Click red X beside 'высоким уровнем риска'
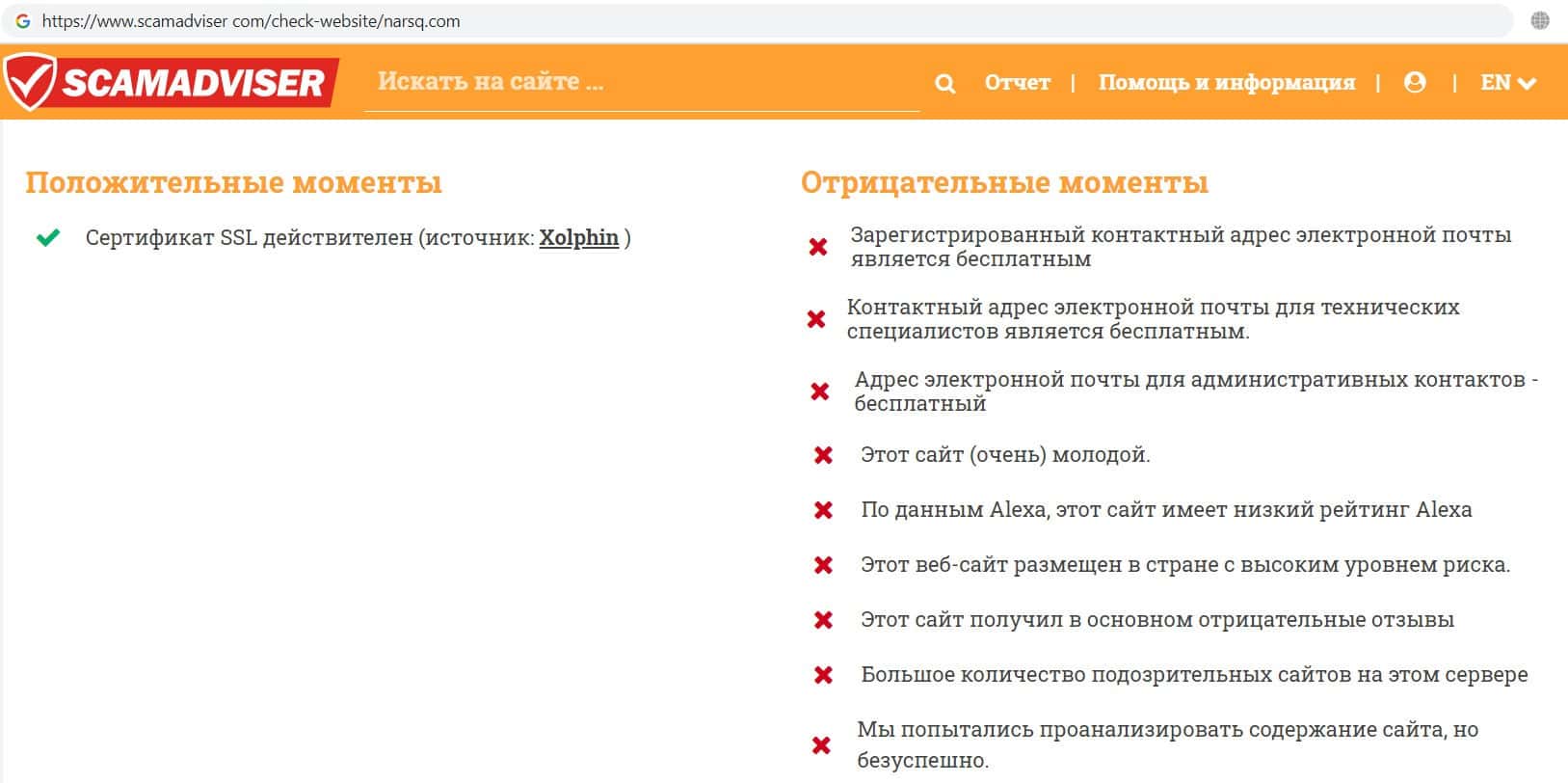This screenshot has width=1568, height=783. tap(823, 565)
